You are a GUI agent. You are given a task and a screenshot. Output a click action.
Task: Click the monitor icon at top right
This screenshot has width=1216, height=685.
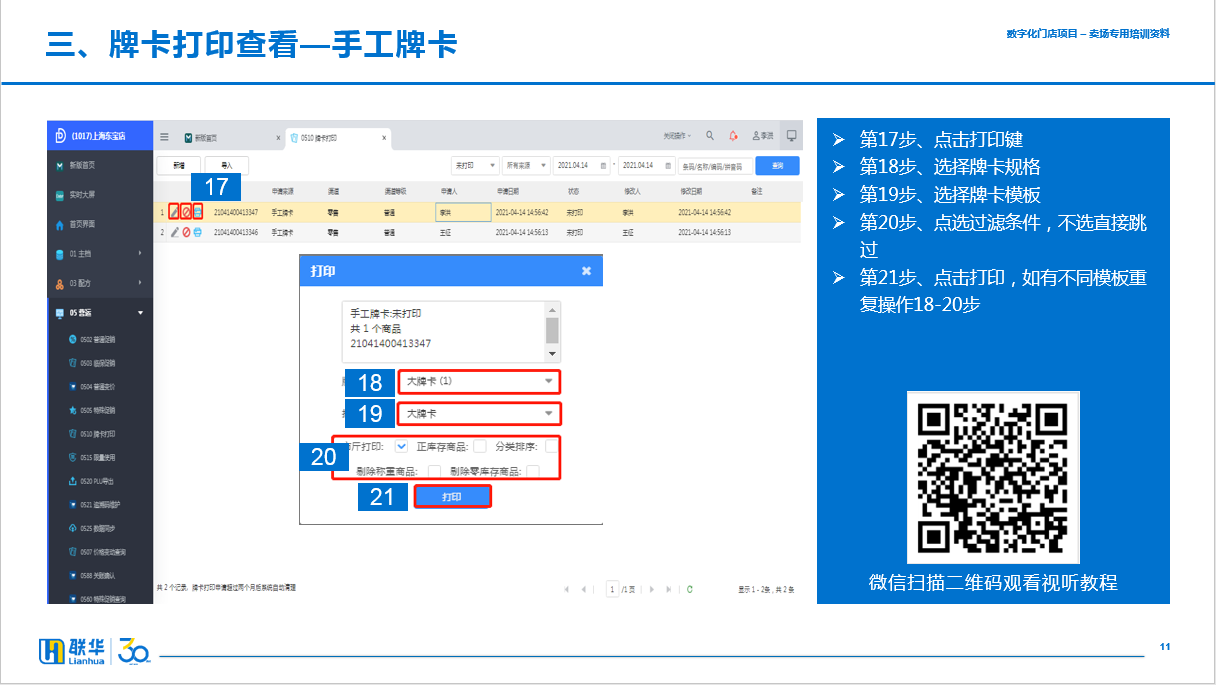791,136
